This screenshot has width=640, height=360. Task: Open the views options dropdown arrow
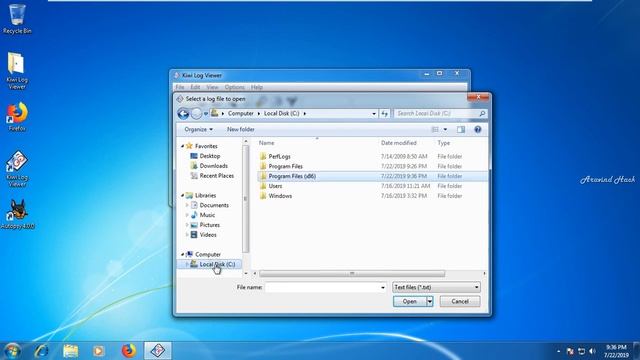tap(445, 129)
